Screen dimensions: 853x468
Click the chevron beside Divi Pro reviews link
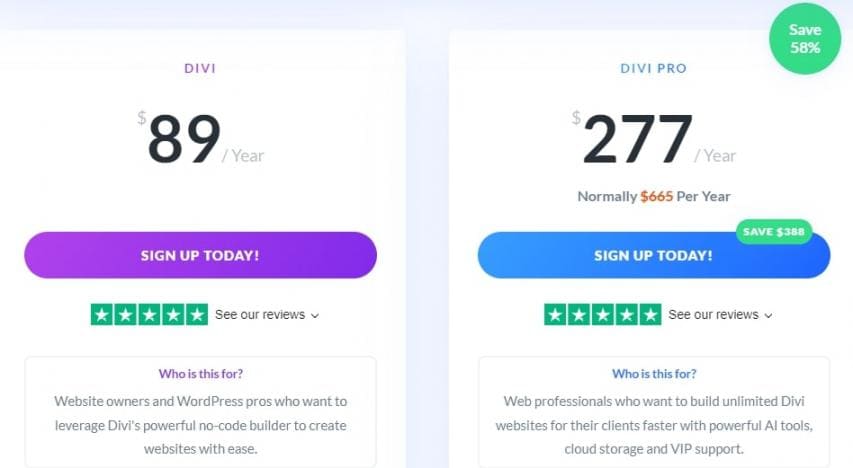(768, 316)
